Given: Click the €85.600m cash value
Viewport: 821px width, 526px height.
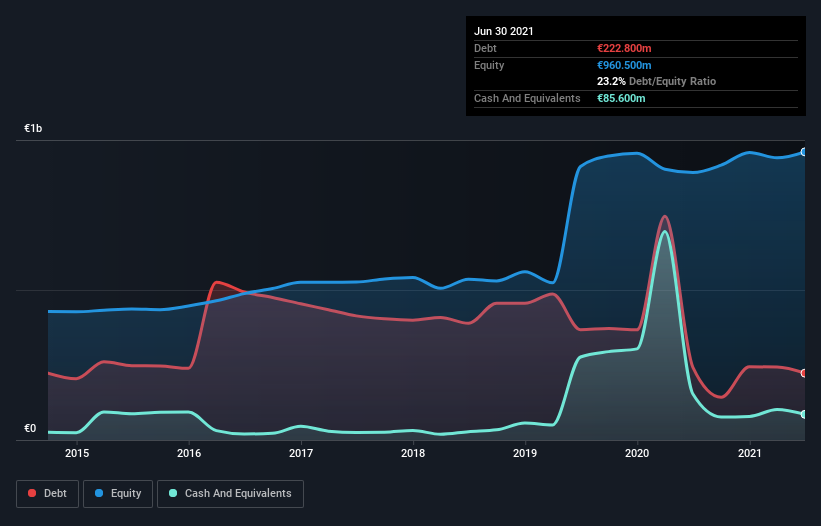Looking at the screenshot, I should pyautogui.click(x=621, y=98).
